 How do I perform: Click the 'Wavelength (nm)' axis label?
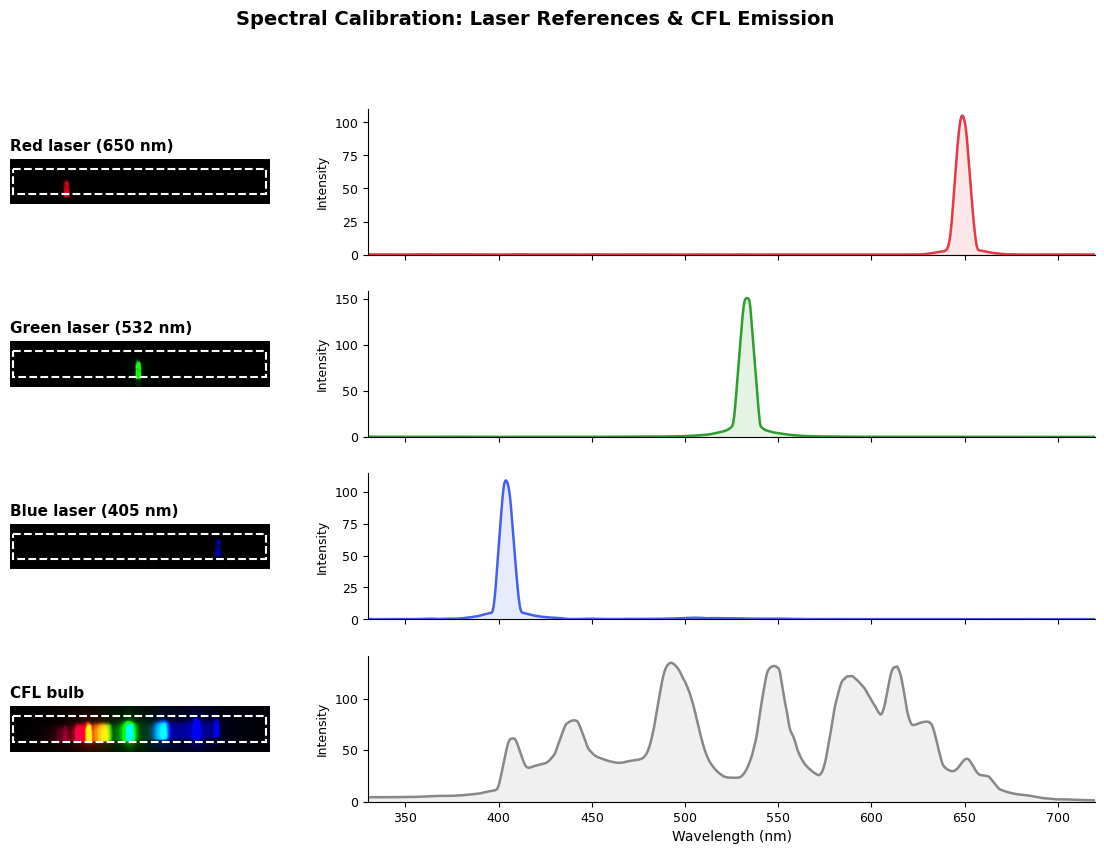(731, 836)
